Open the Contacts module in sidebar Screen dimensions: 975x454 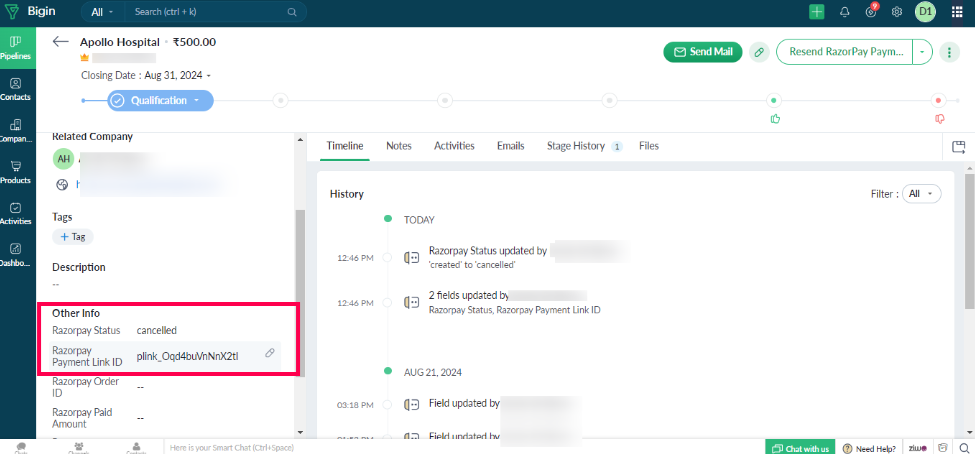tap(17, 89)
